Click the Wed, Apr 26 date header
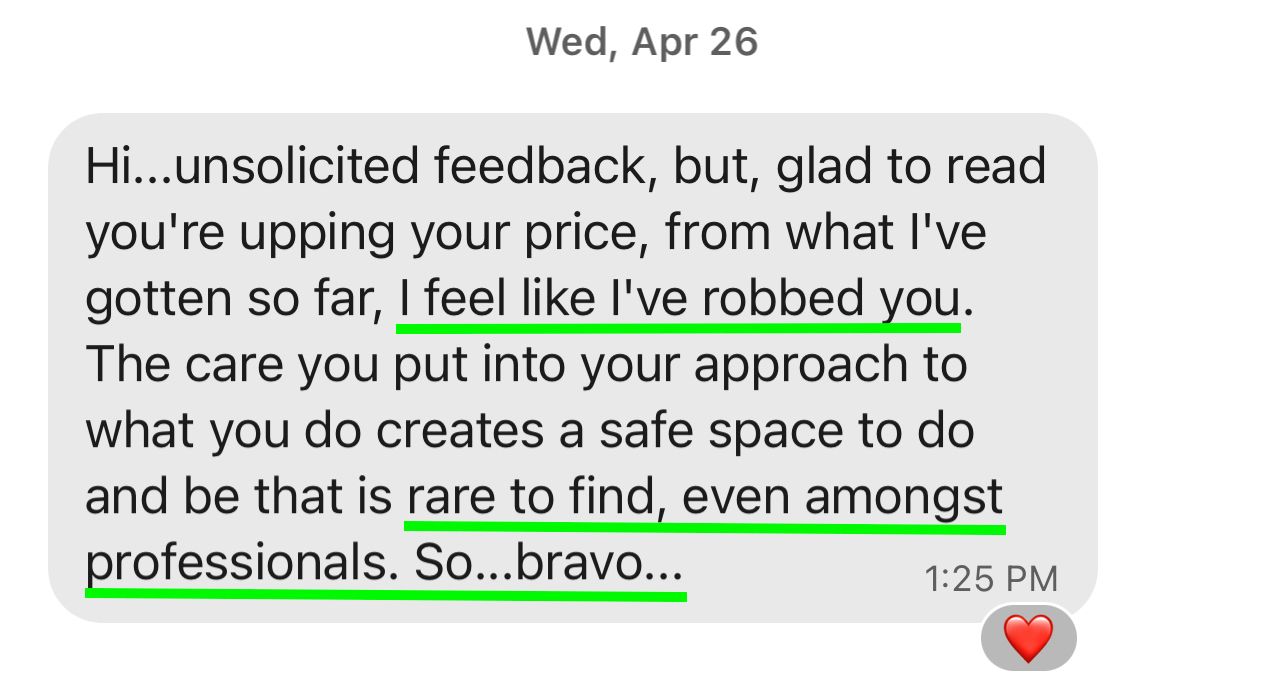The height and width of the screenshot is (675, 1284). tap(642, 42)
